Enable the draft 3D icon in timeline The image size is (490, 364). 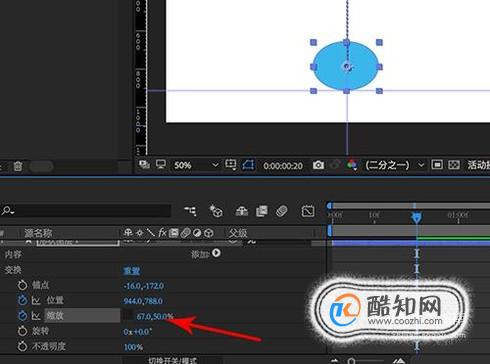216,211
